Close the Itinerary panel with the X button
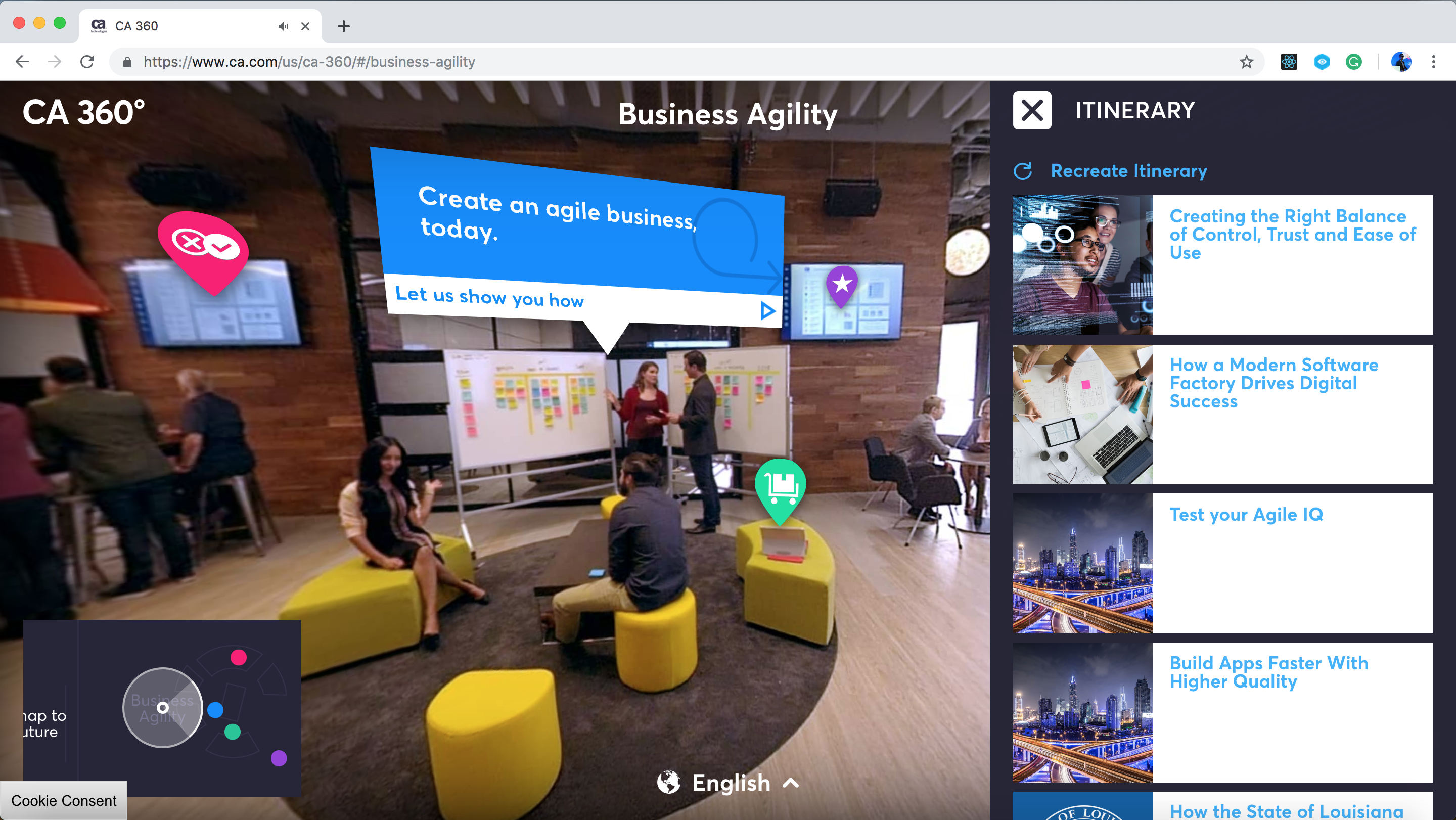Screen dimensions: 1456x820 pyautogui.click(x=1031, y=110)
